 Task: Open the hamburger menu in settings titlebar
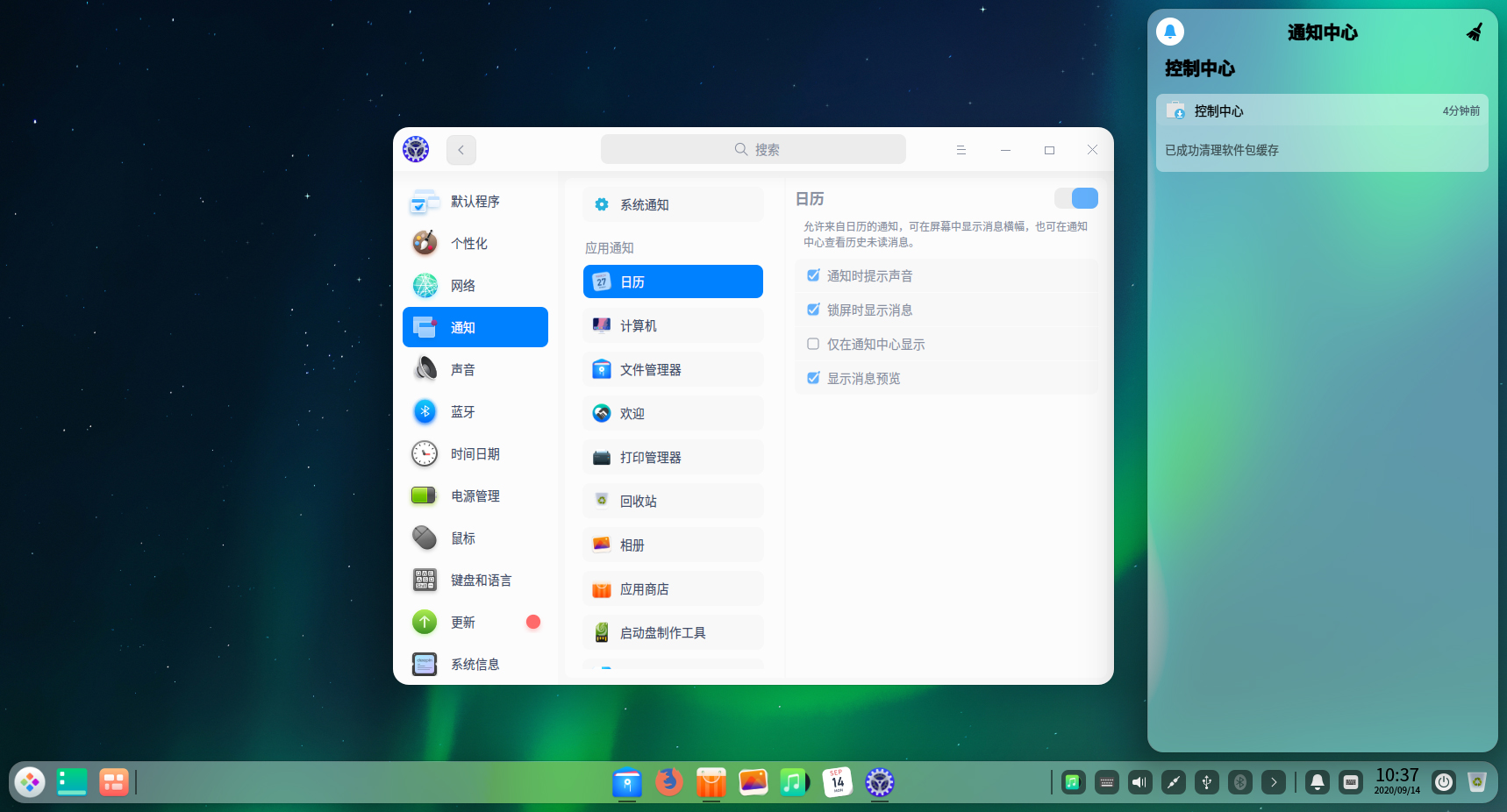(961, 149)
